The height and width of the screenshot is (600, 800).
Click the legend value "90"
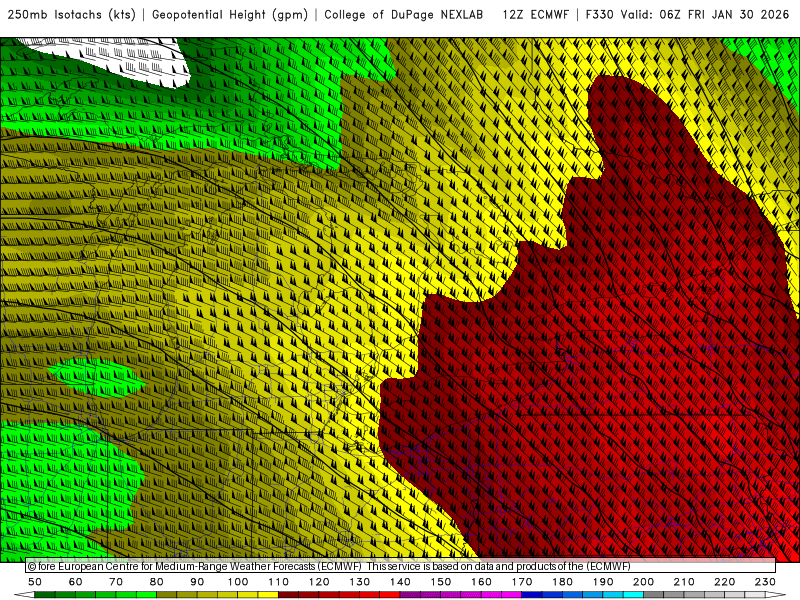[x=197, y=582]
